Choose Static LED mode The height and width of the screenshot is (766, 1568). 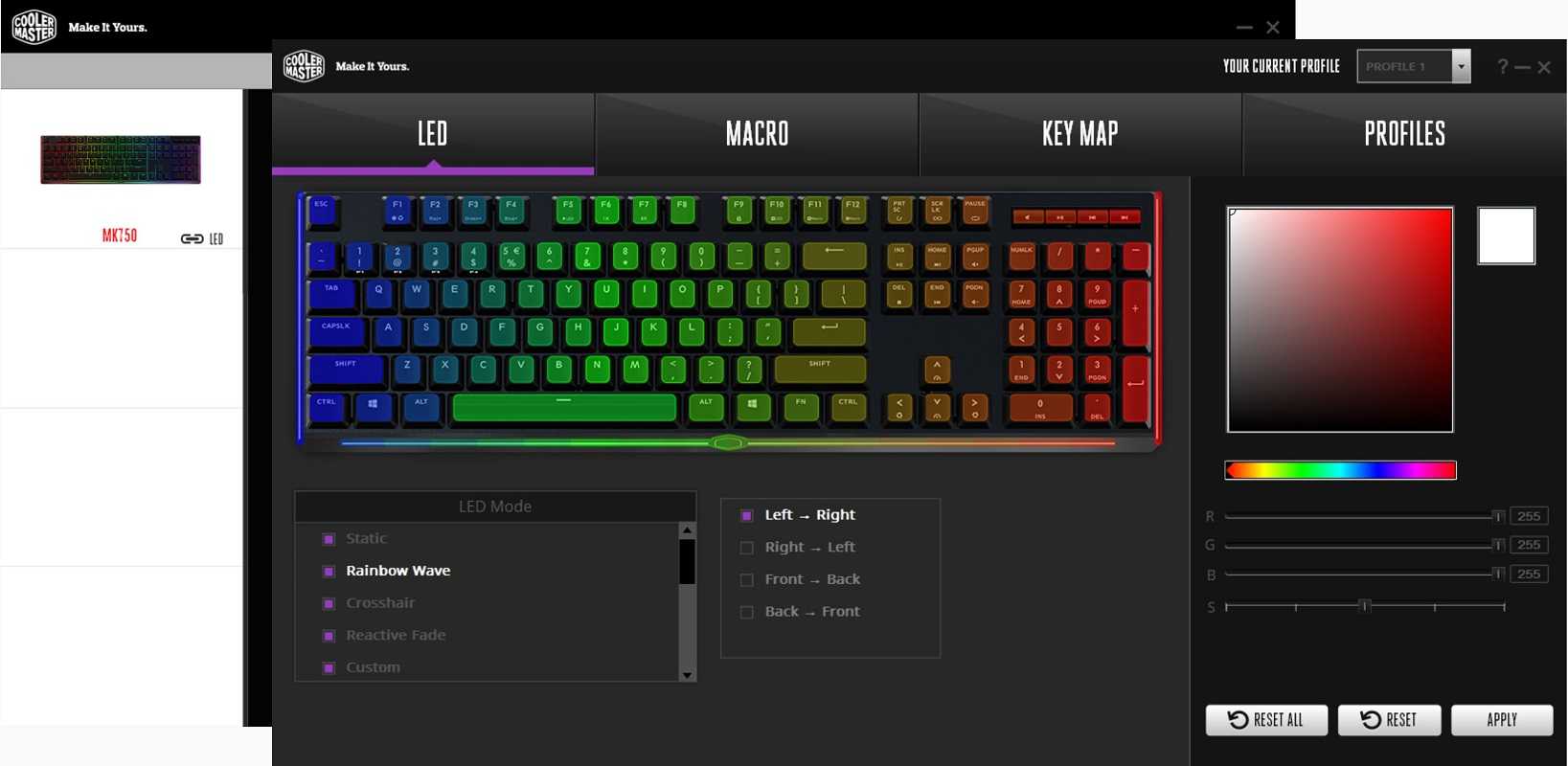pyautogui.click(x=366, y=539)
